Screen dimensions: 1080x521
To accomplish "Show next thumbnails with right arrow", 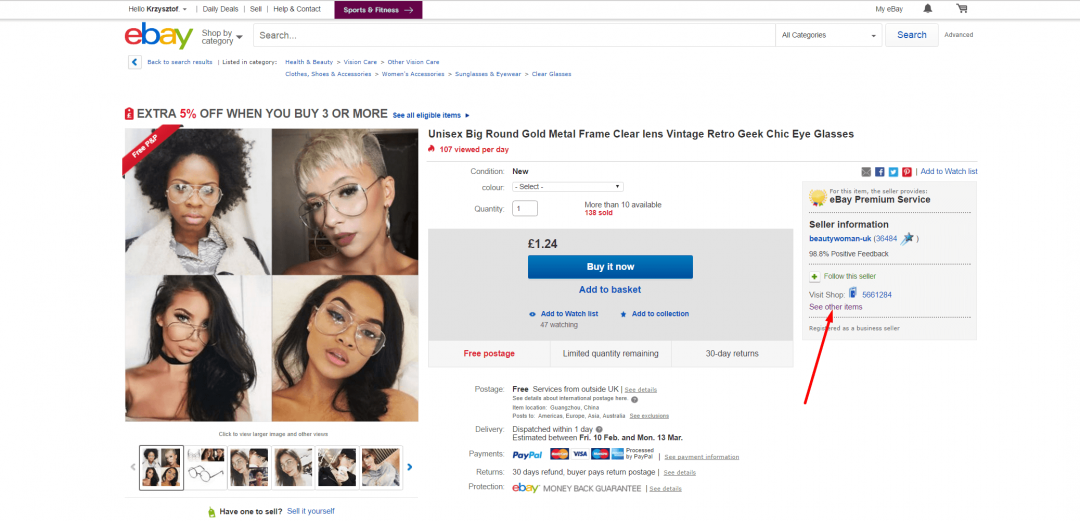I will (x=410, y=466).
